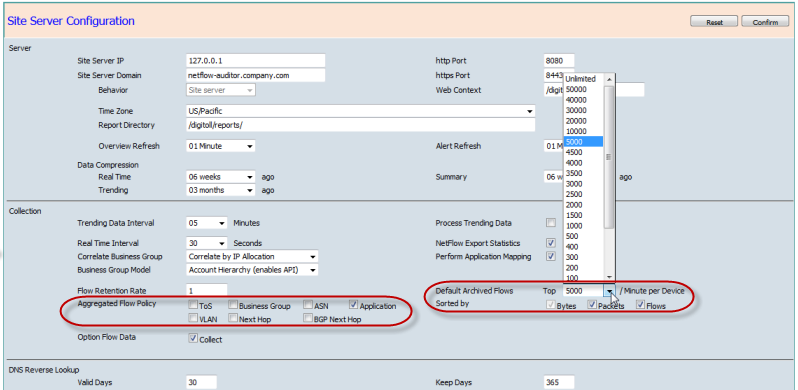
Task: Click the Confirm button
Action: point(765,22)
